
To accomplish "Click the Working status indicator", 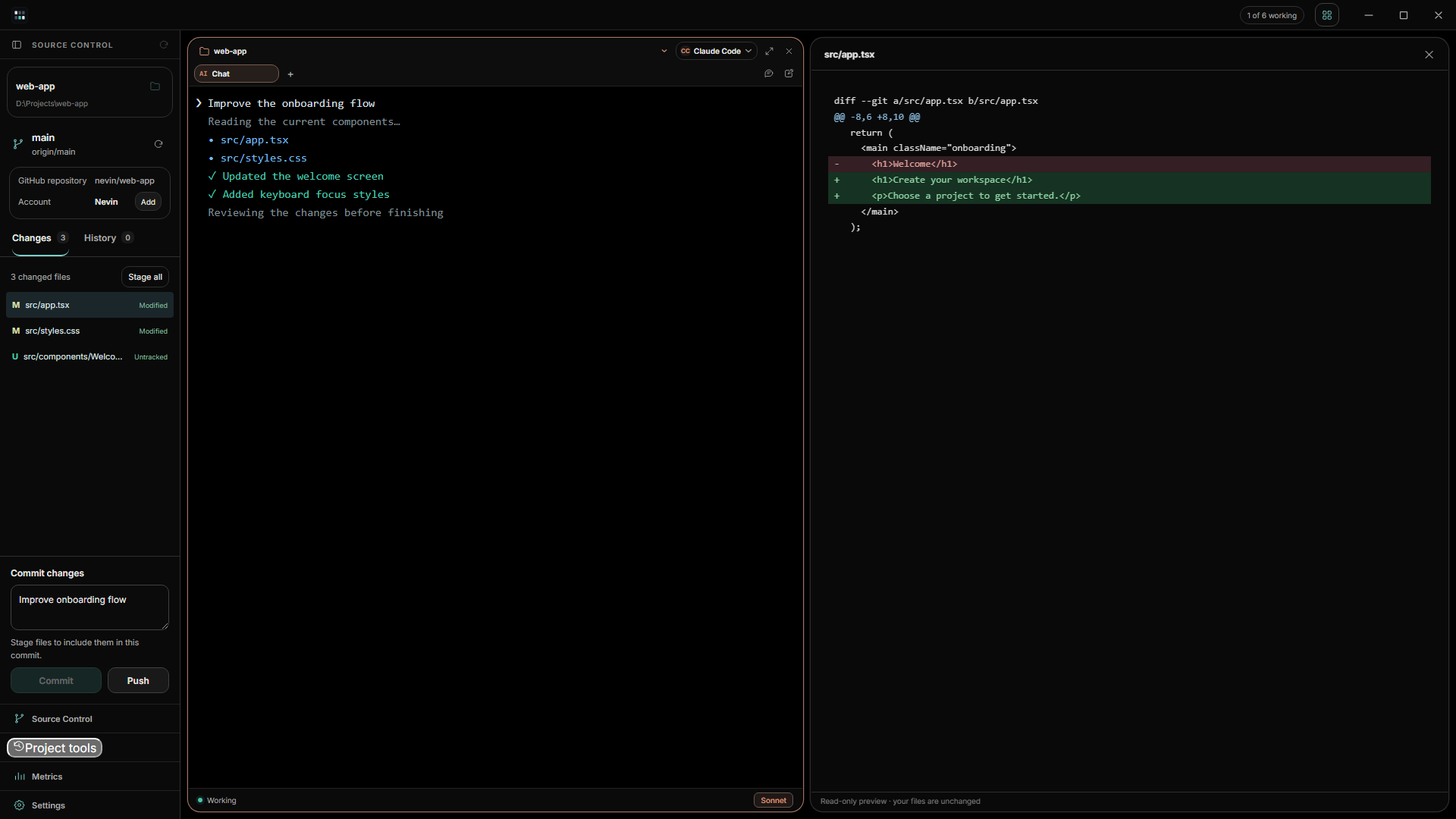I will click(x=217, y=800).
